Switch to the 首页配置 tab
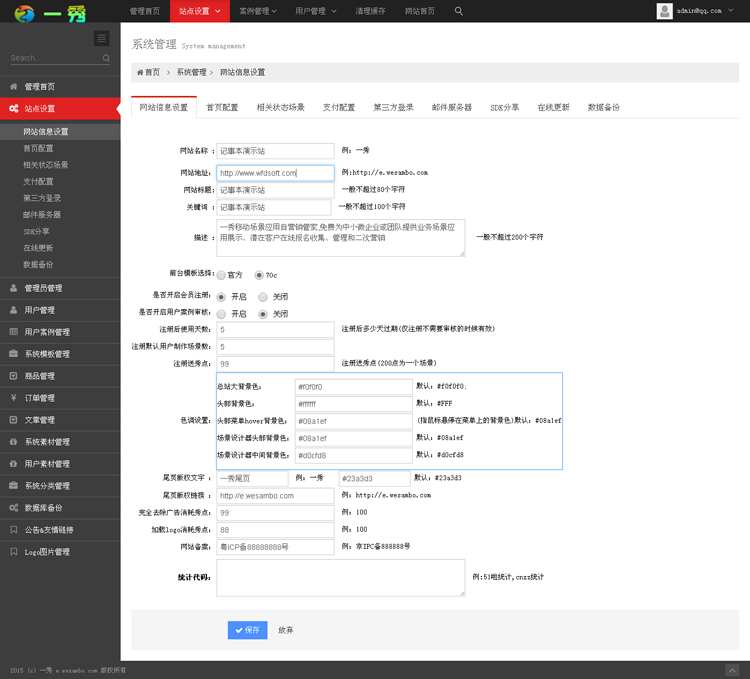Image resolution: width=750 pixels, height=679 pixels. click(222, 108)
